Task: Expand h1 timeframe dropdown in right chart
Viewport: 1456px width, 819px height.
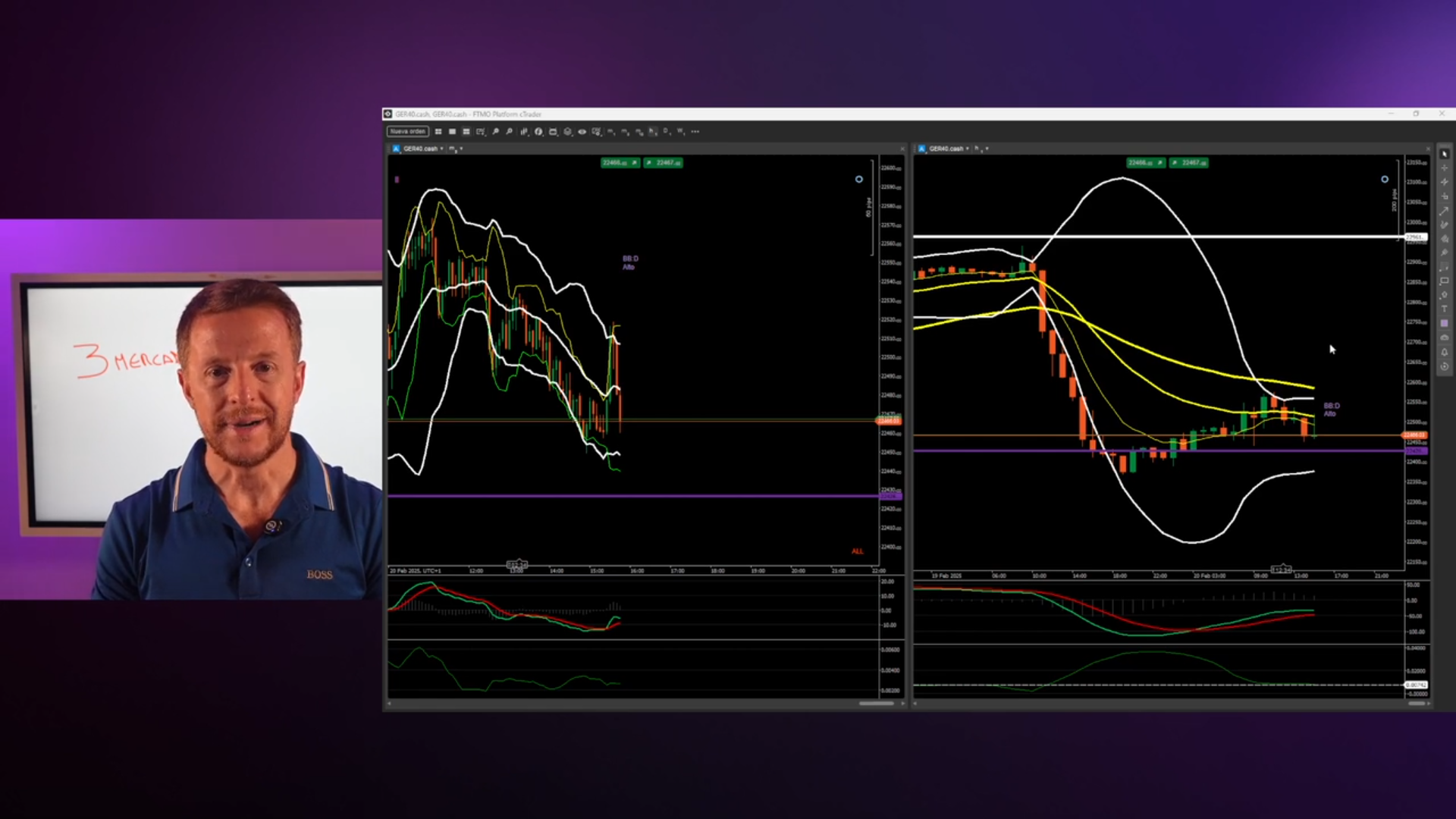Action: [x=987, y=149]
